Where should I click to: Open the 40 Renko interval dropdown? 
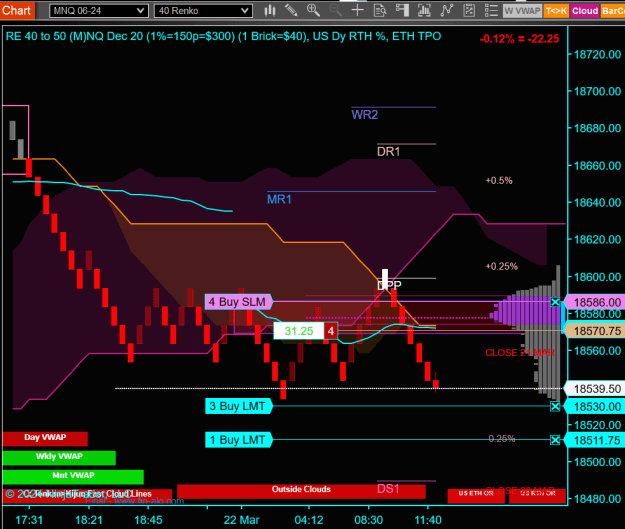[x=203, y=11]
